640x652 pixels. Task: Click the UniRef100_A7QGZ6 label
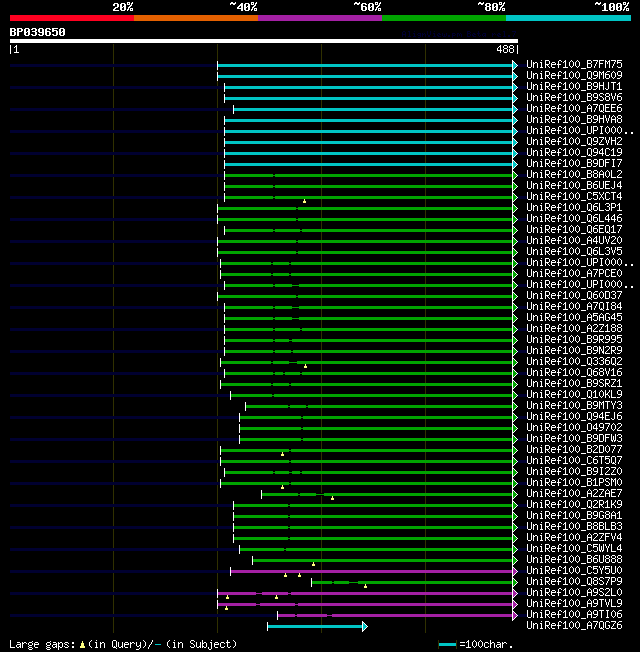pos(574,626)
